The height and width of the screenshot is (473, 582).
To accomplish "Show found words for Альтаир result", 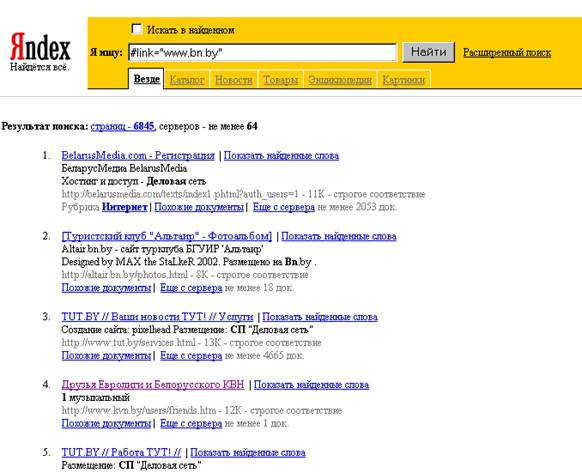I will (339, 236).
